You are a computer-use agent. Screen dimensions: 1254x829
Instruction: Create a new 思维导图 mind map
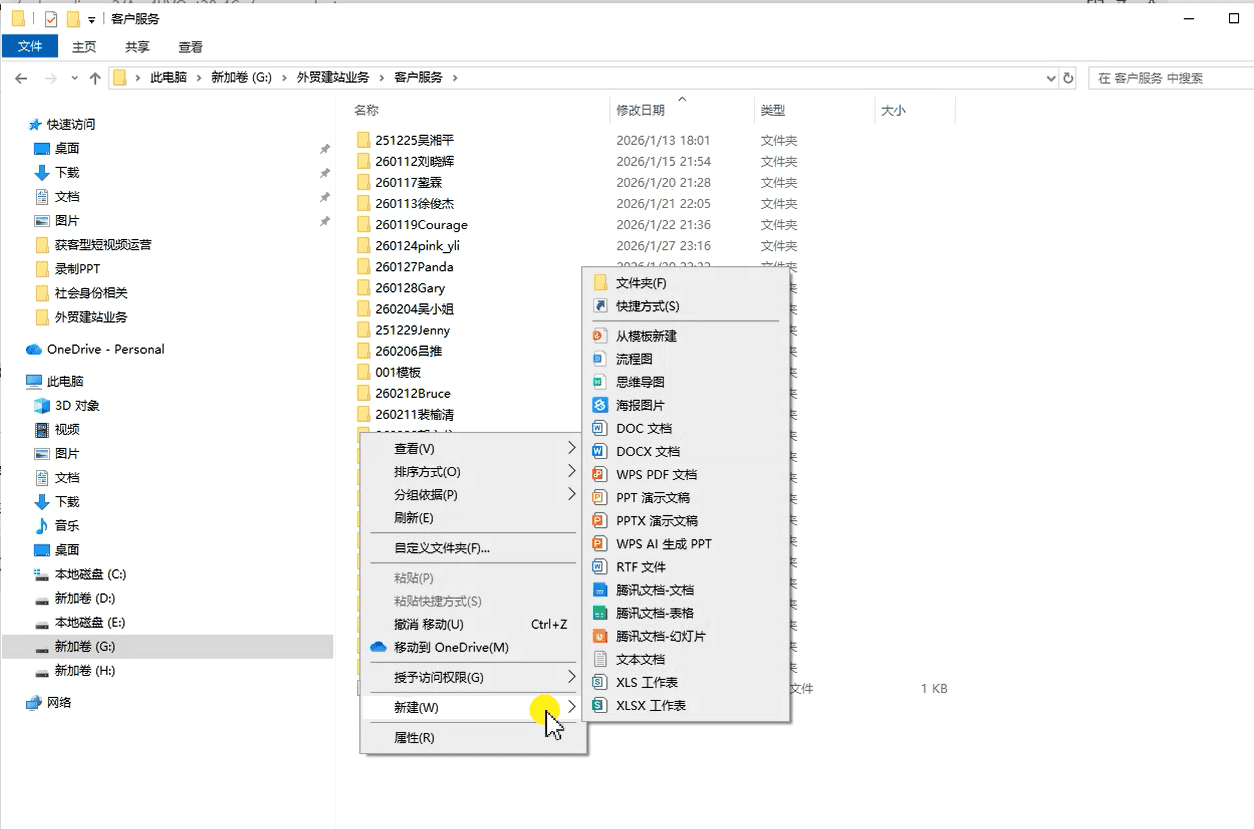click(x=686, y=382)
